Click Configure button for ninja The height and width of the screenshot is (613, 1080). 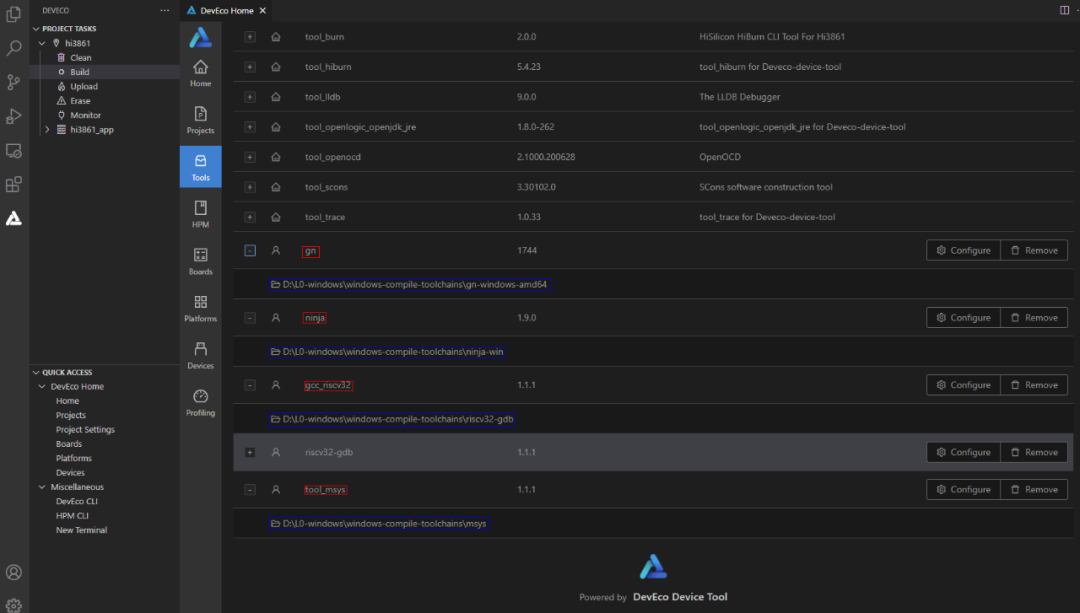click(x=962, y=318)
